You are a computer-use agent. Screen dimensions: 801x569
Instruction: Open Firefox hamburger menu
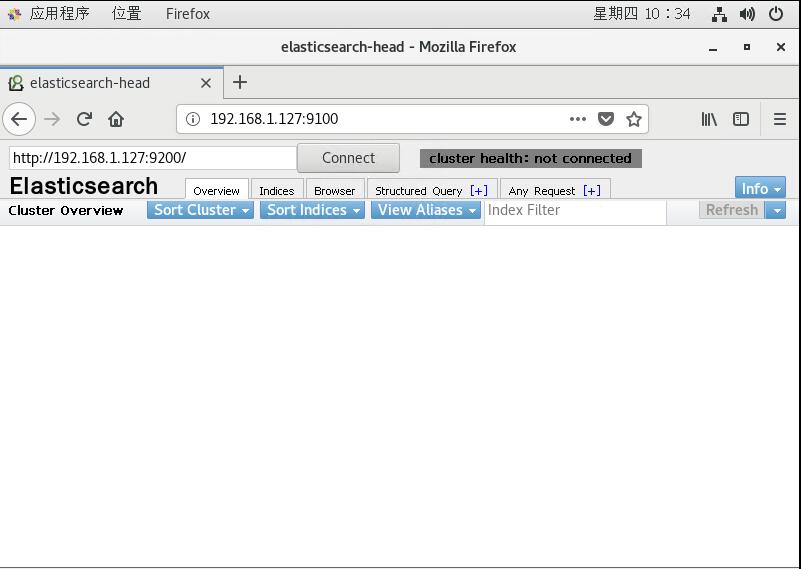(780, 119)
